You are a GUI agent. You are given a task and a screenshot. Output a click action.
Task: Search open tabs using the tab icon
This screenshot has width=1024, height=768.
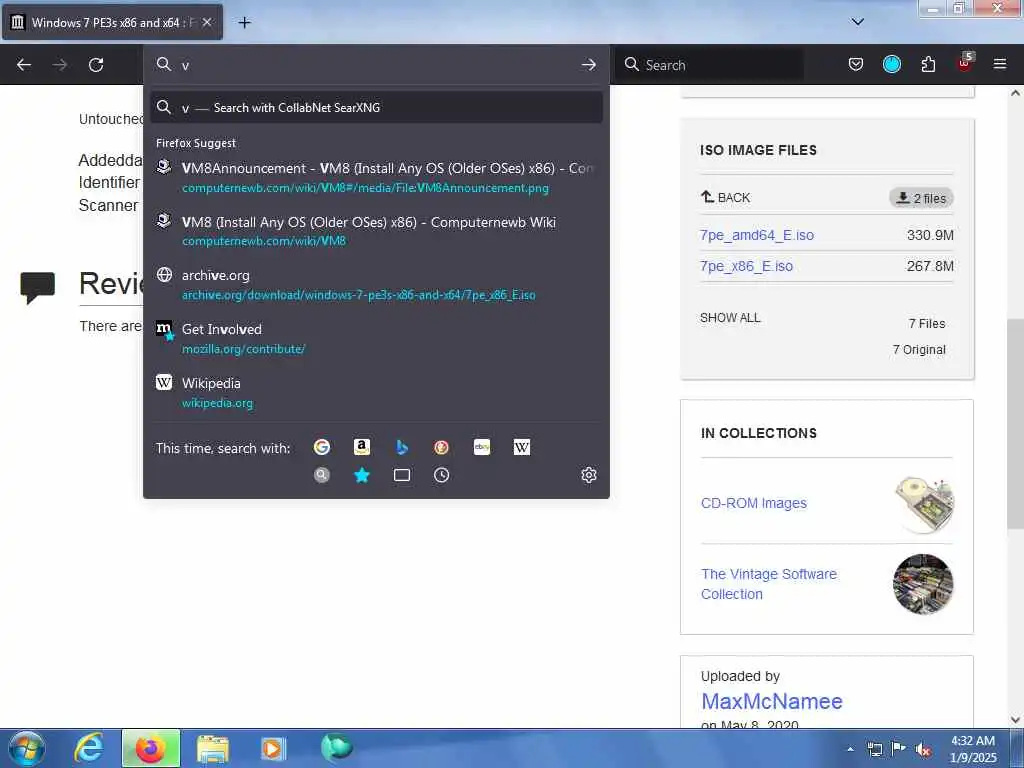click(x=402, y=475)
